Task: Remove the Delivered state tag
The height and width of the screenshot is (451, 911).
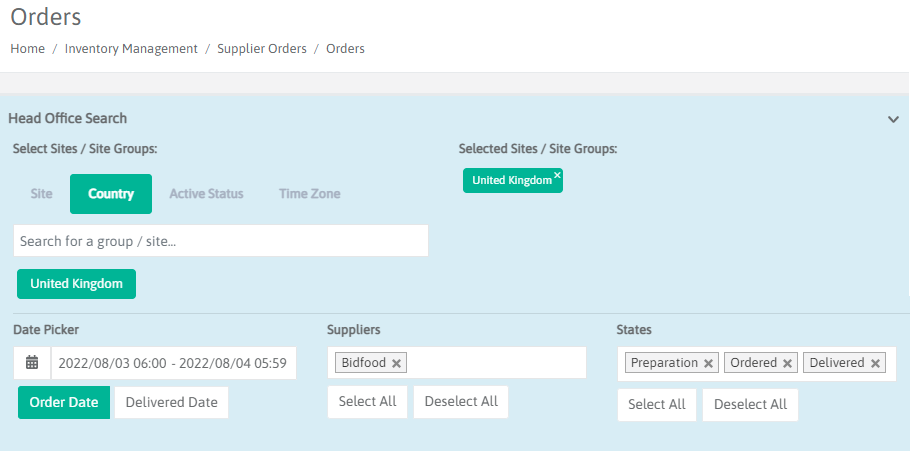Action: (x=876, y=363)
